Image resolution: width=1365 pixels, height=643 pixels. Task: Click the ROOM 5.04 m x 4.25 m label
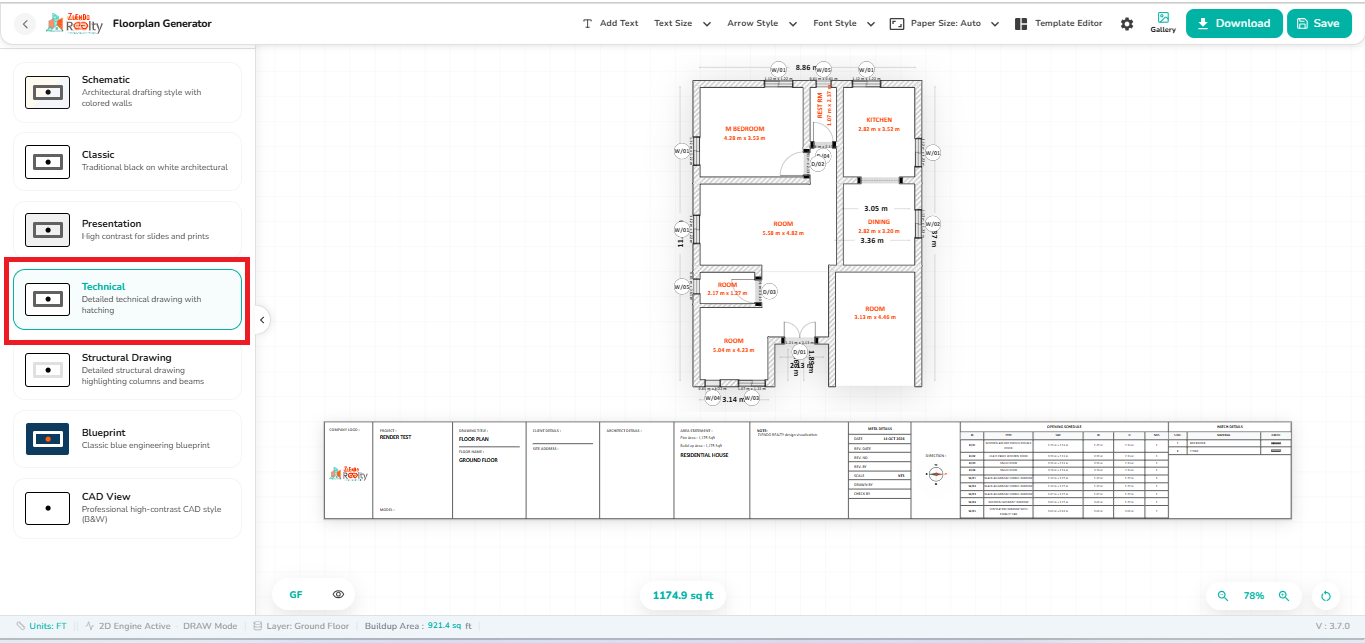pyautogui.click(x=734, y=345)
